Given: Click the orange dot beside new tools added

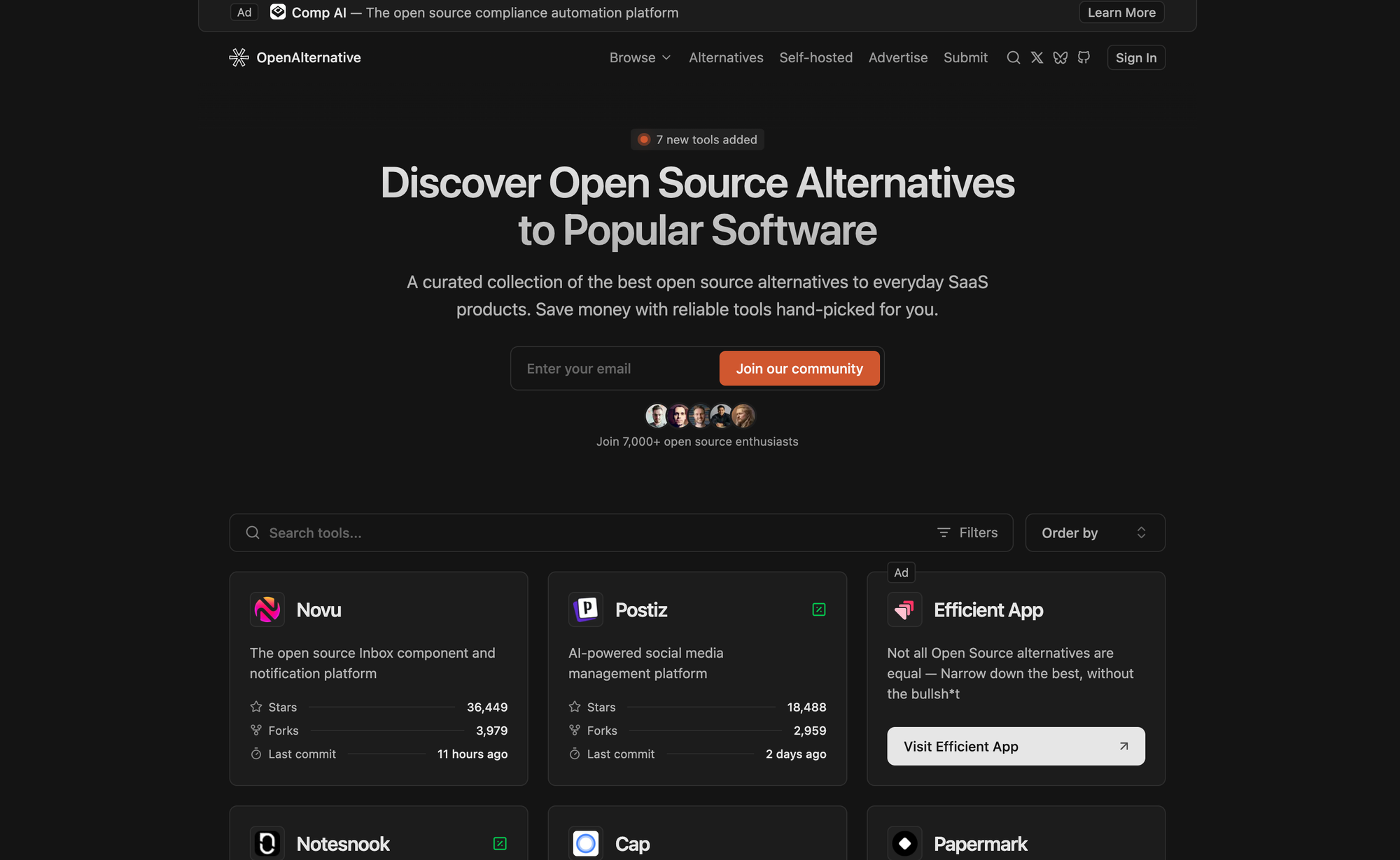Looking at the screenshot, I should pos(644,139).
